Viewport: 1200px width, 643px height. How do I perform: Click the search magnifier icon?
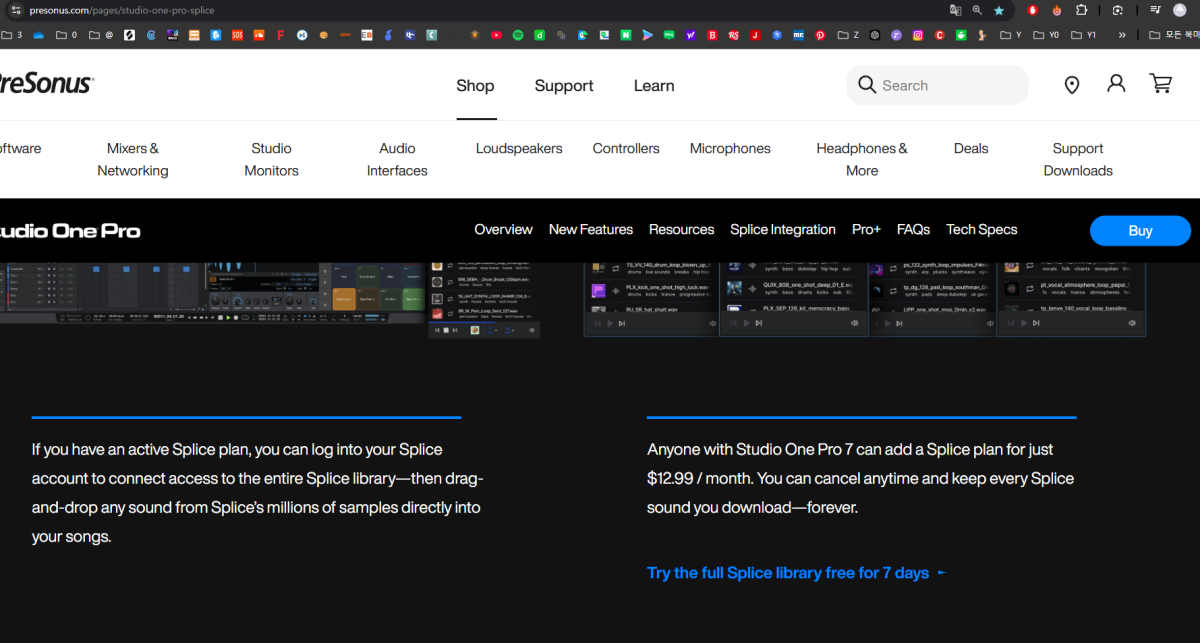(867, 85)
